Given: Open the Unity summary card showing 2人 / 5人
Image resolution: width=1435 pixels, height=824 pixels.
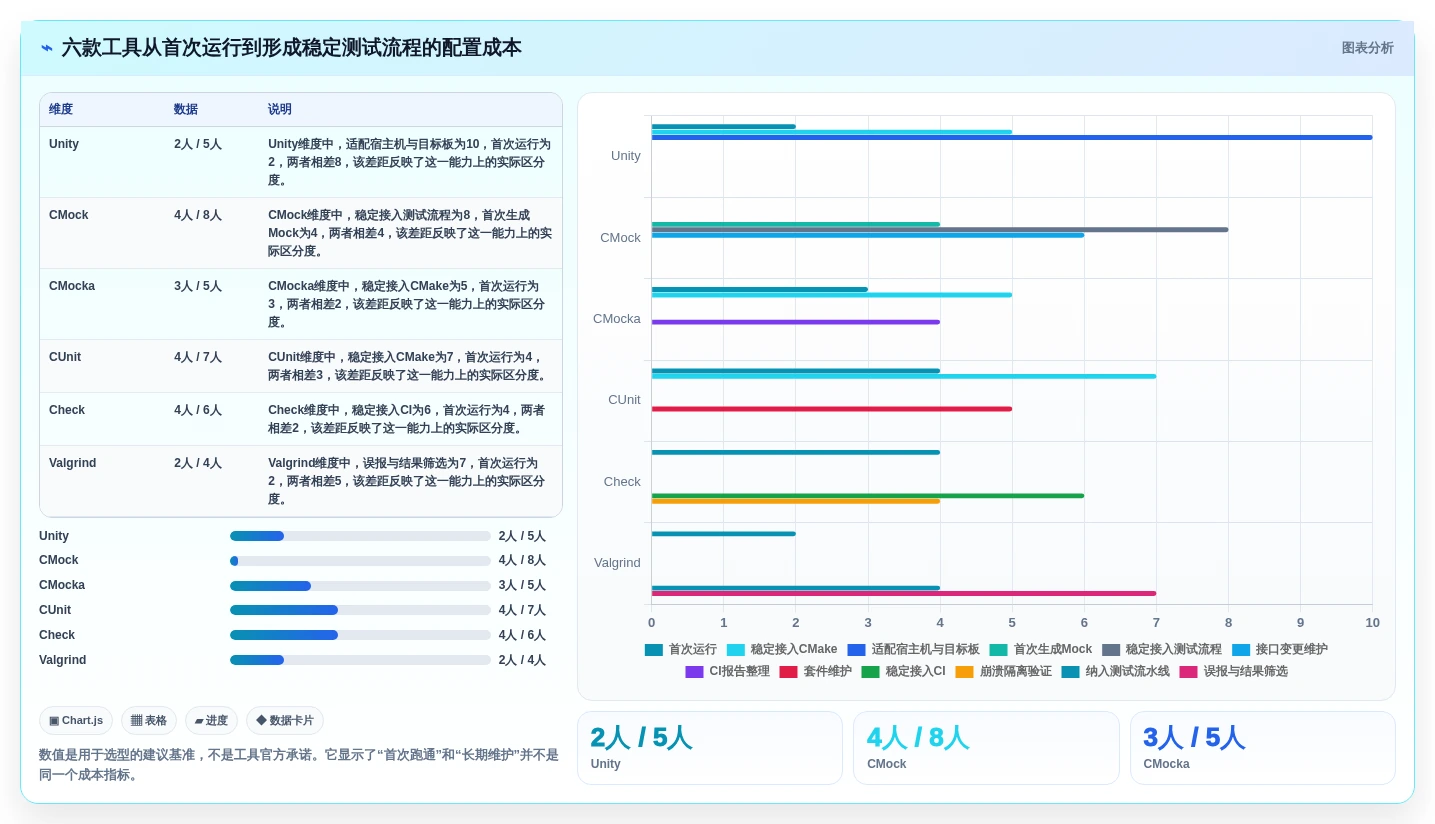Looking at the screenshot, I should tap(710, 748).
